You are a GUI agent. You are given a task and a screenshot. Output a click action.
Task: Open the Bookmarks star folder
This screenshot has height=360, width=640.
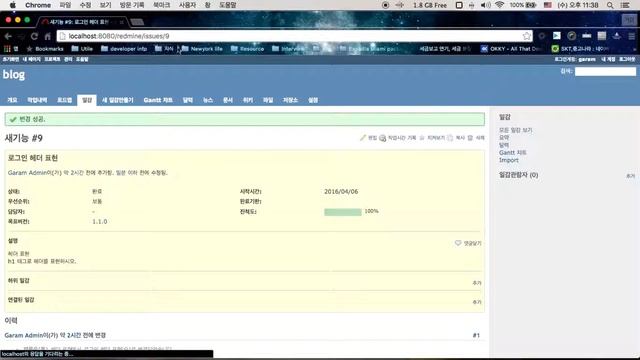click(45, 49)
